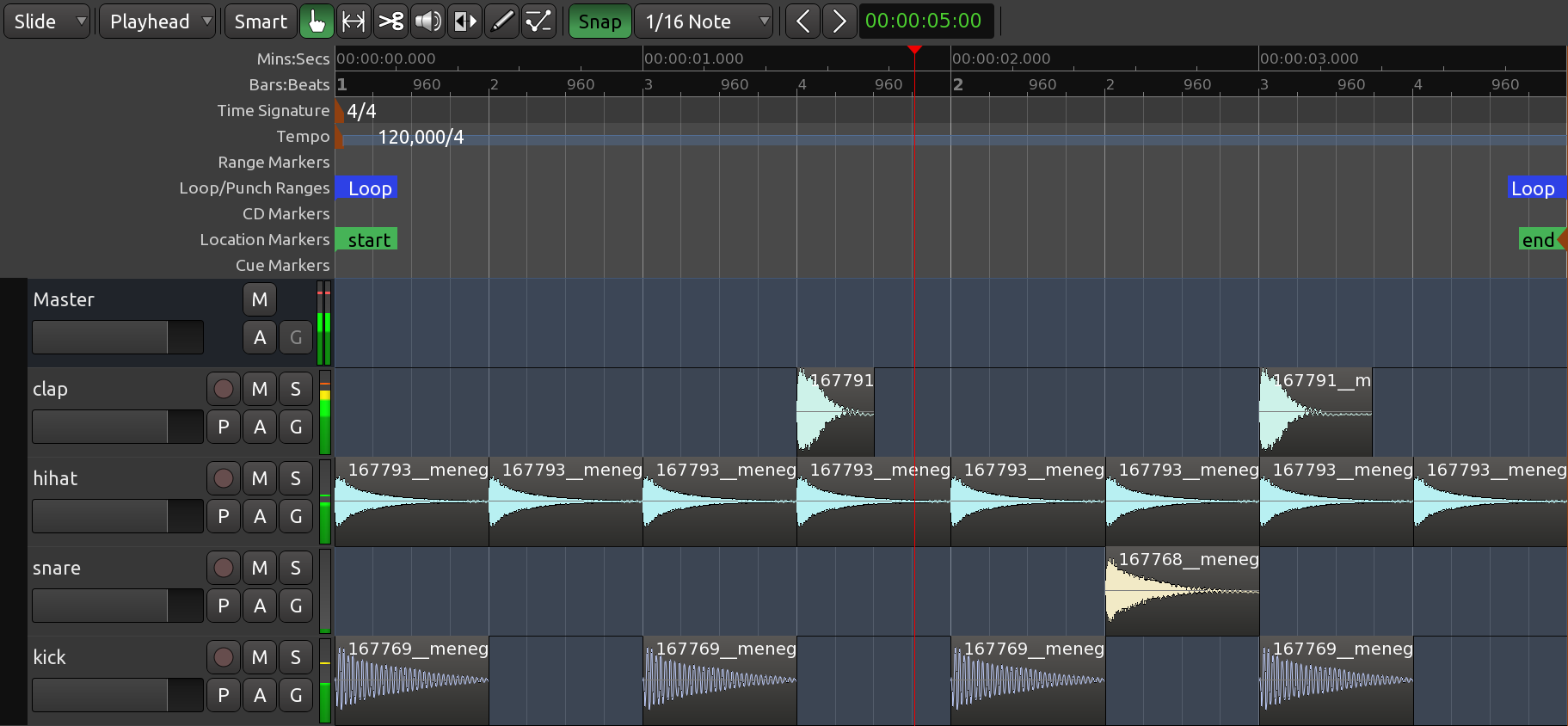Viewport: 1568px width, 726px height.
Task: Click the kick track gain fader
Action: click(x=118, y=695)
